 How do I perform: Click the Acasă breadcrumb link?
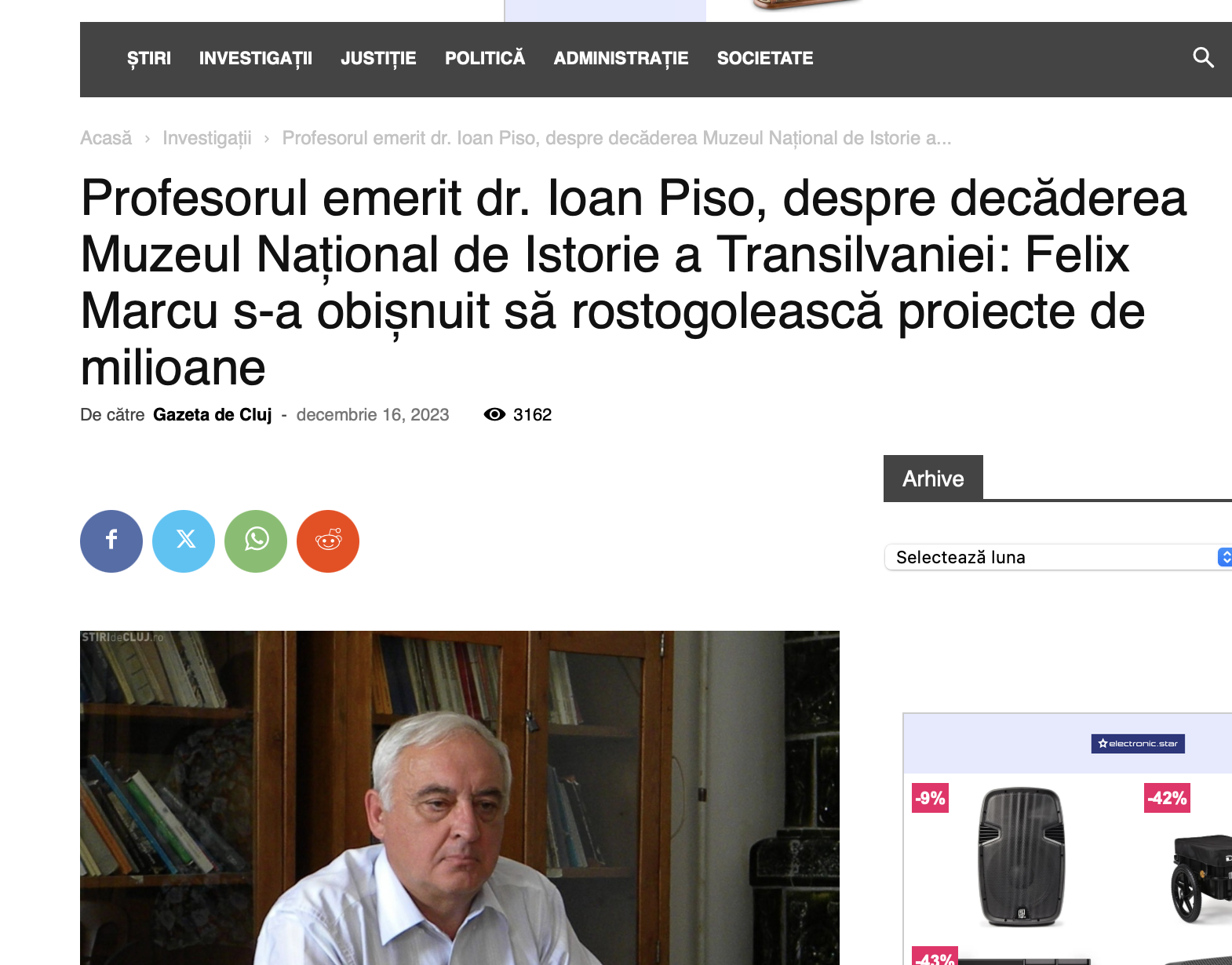(106, 138)
